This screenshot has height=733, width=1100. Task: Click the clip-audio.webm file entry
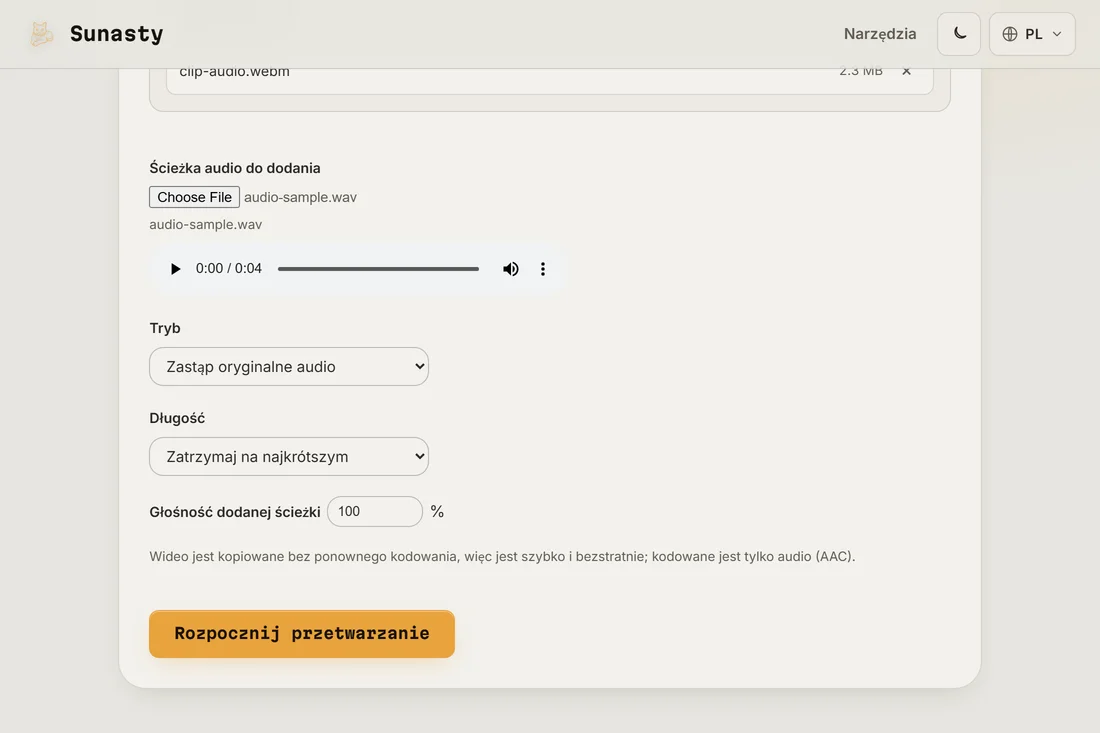click(x=549, y=74)
